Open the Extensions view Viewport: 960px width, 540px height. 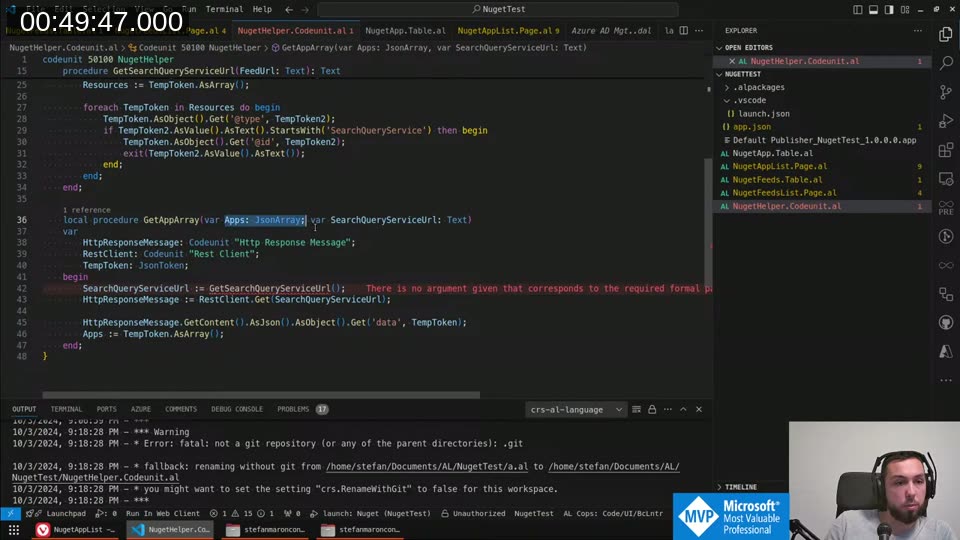(946, 149)
